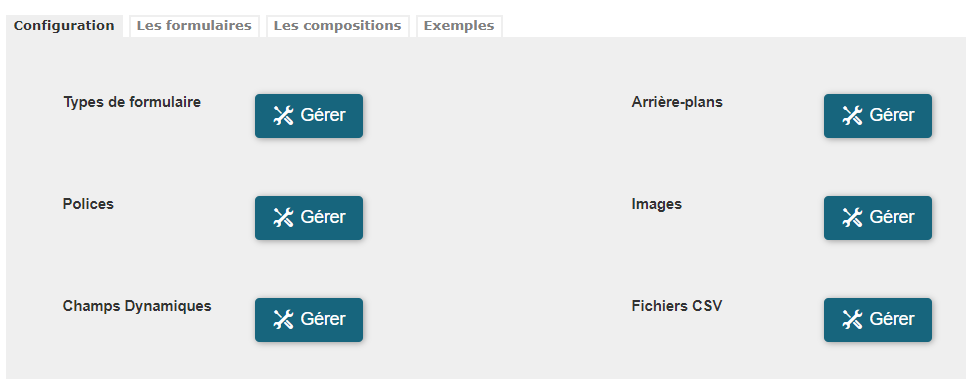Select the Exemples tab

pos(459,26)
